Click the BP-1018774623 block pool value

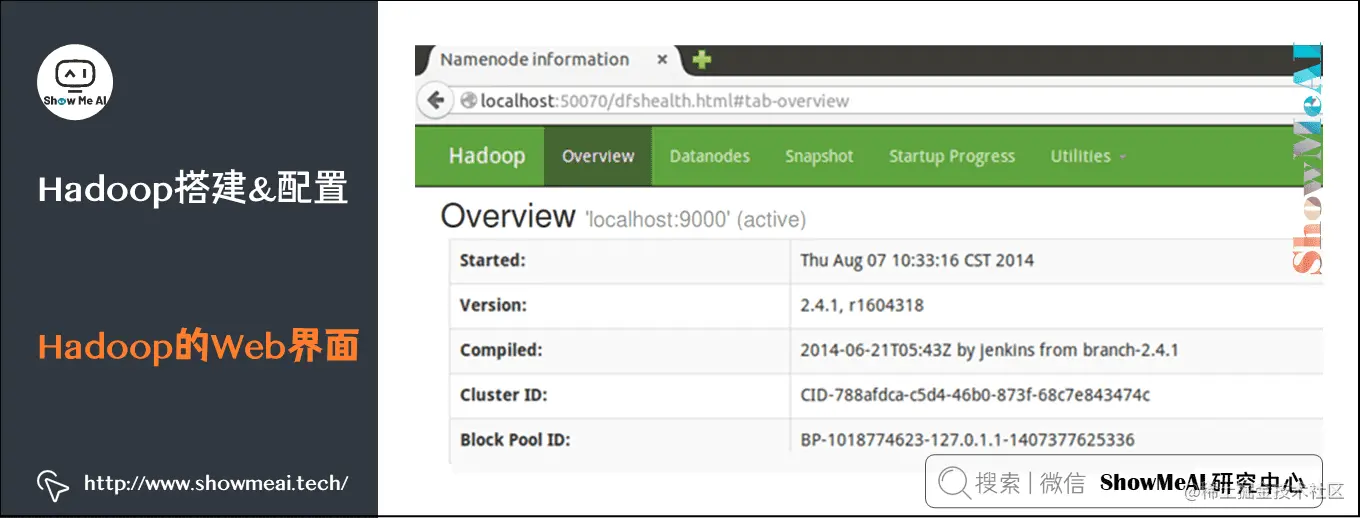(x=967, y=440)
